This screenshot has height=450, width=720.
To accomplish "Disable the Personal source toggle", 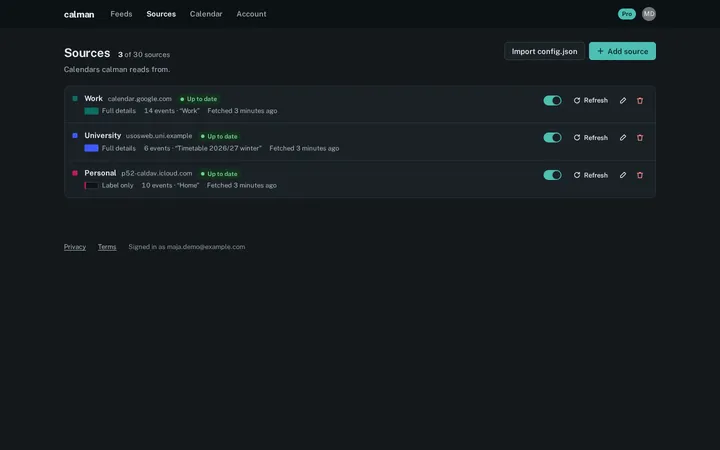I will [x=552, y=175].
